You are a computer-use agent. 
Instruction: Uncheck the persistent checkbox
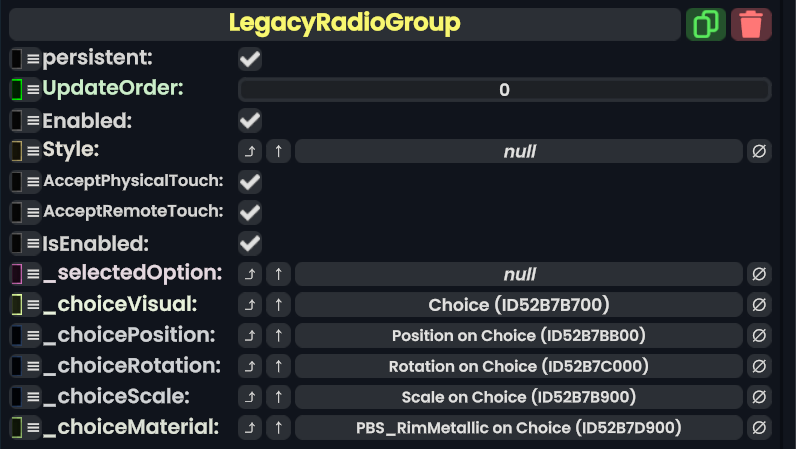[x=250, y=60]
